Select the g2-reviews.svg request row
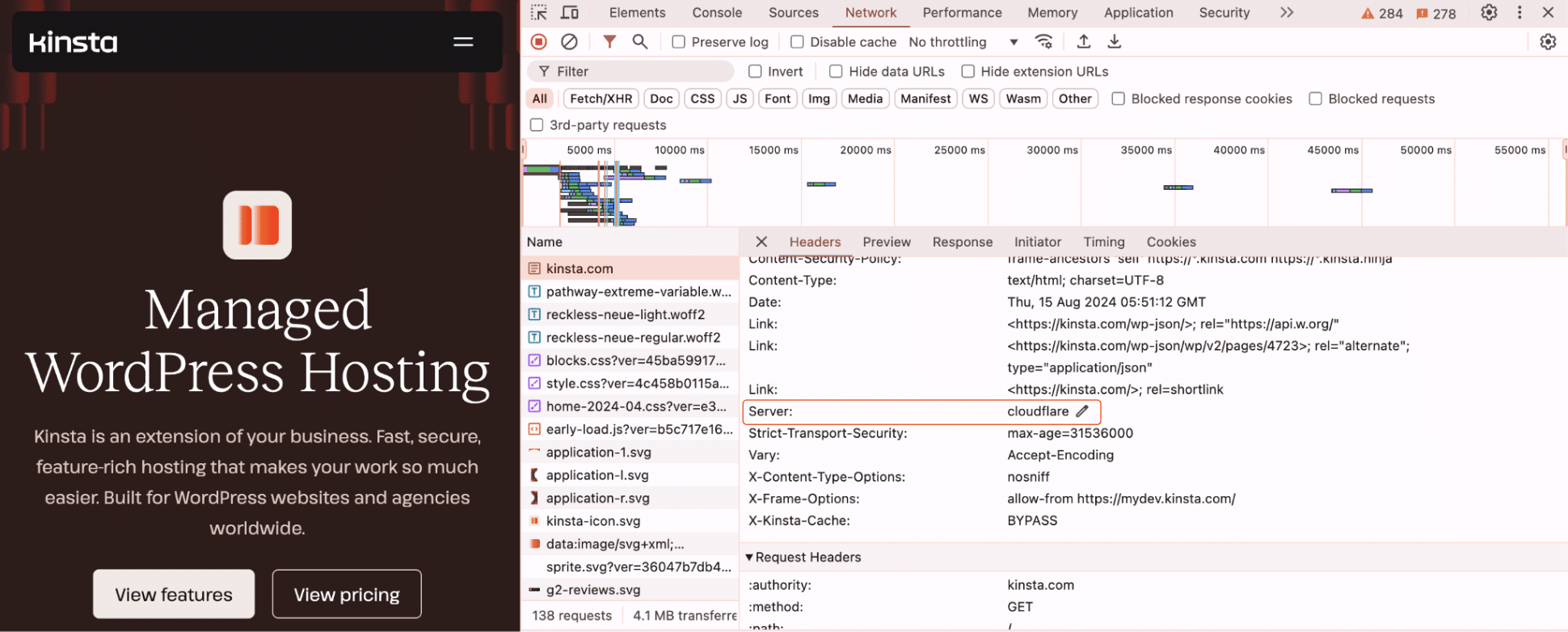 pos(630,590)
